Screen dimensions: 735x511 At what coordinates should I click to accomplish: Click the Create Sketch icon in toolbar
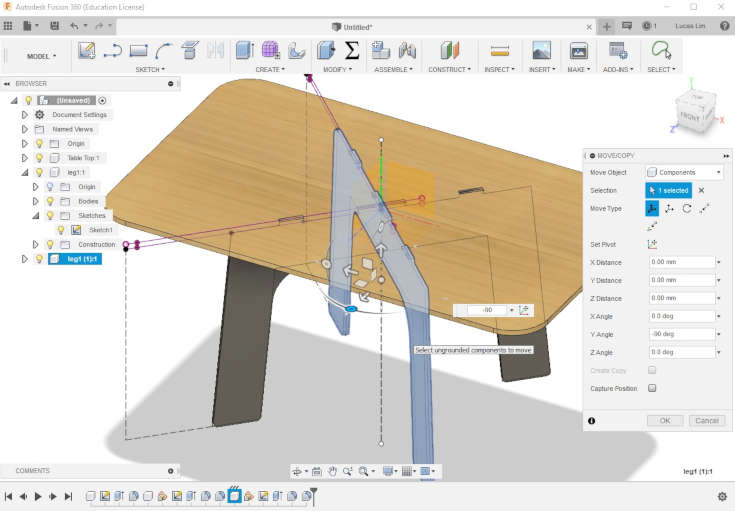[87, 50]
